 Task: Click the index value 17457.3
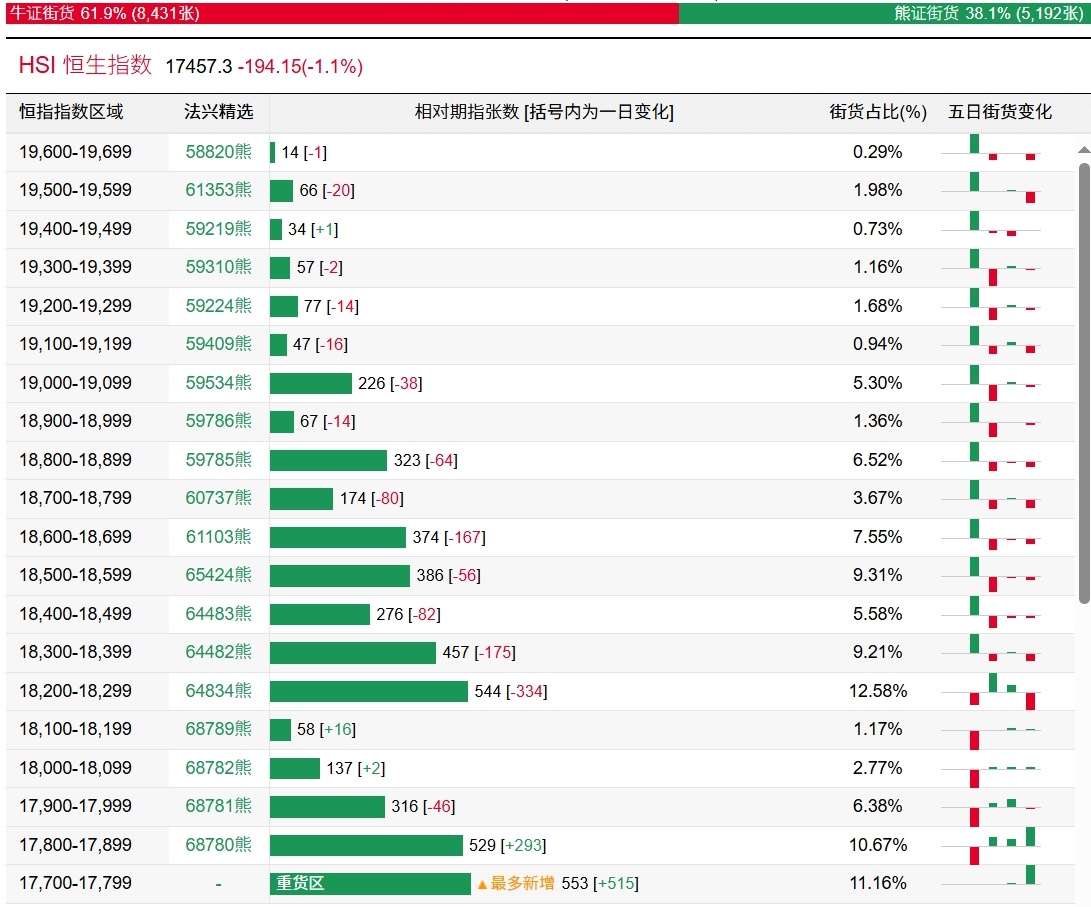pos(199,67)
